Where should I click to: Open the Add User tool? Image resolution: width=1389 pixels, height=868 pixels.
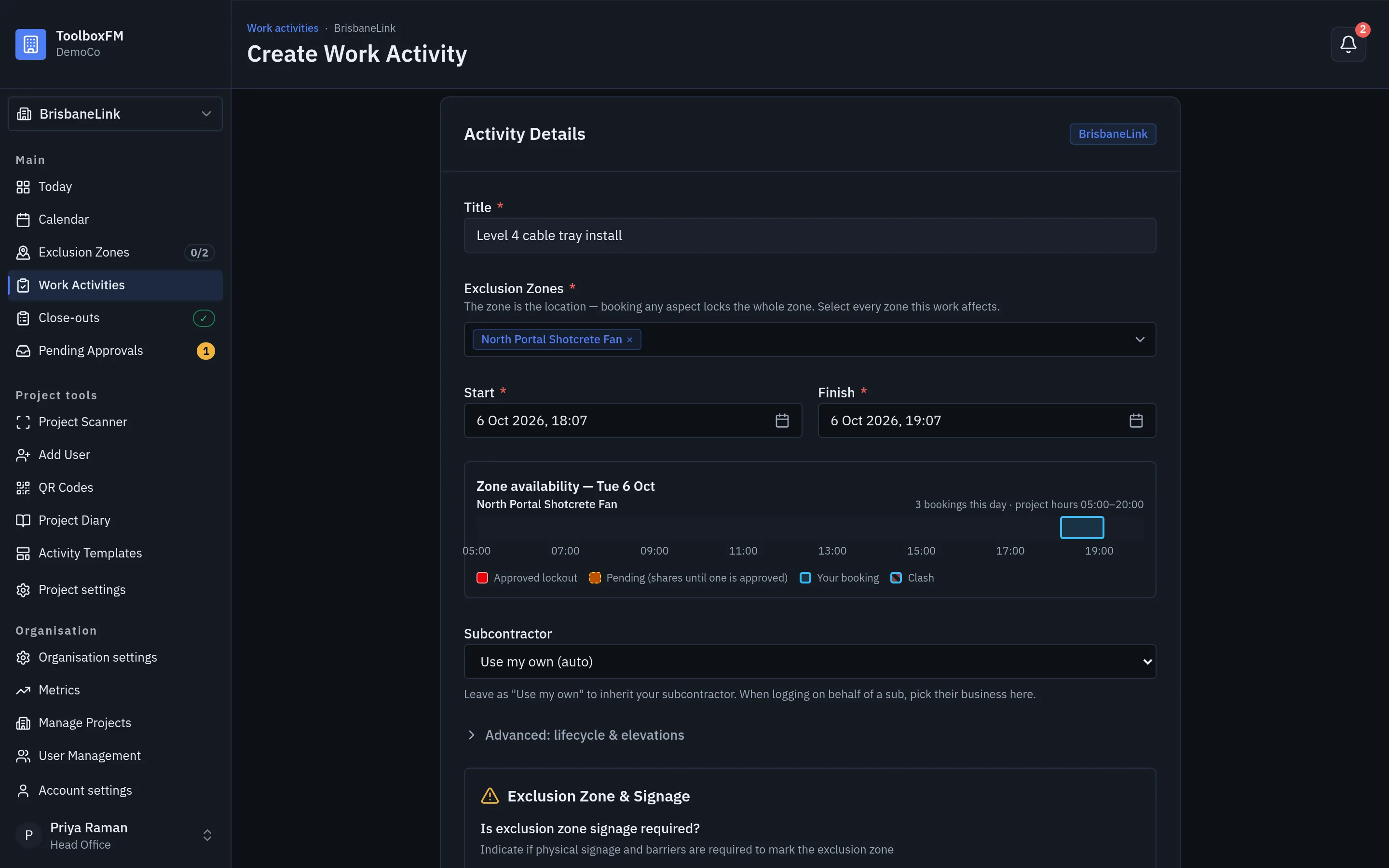click(x=115, y=455)
